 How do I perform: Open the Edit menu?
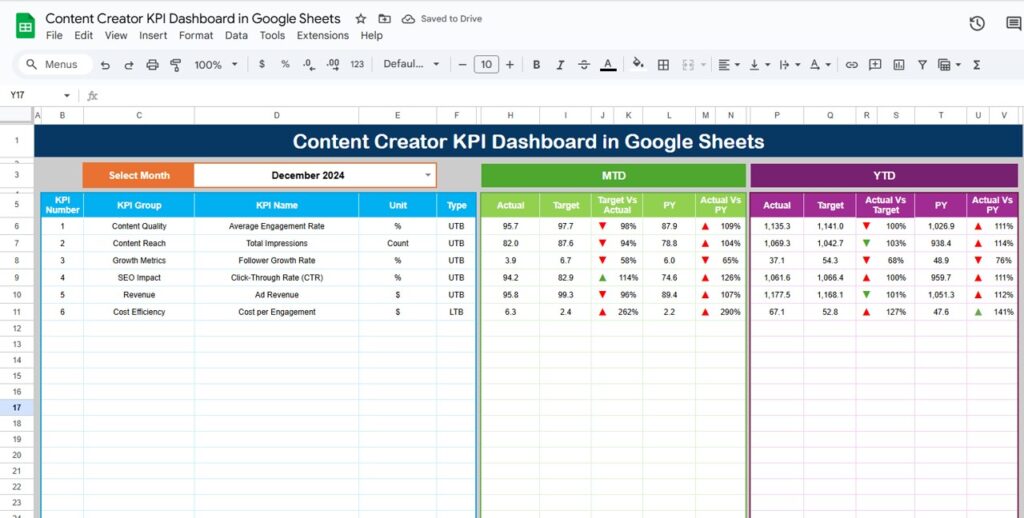[x=84, y=35]
